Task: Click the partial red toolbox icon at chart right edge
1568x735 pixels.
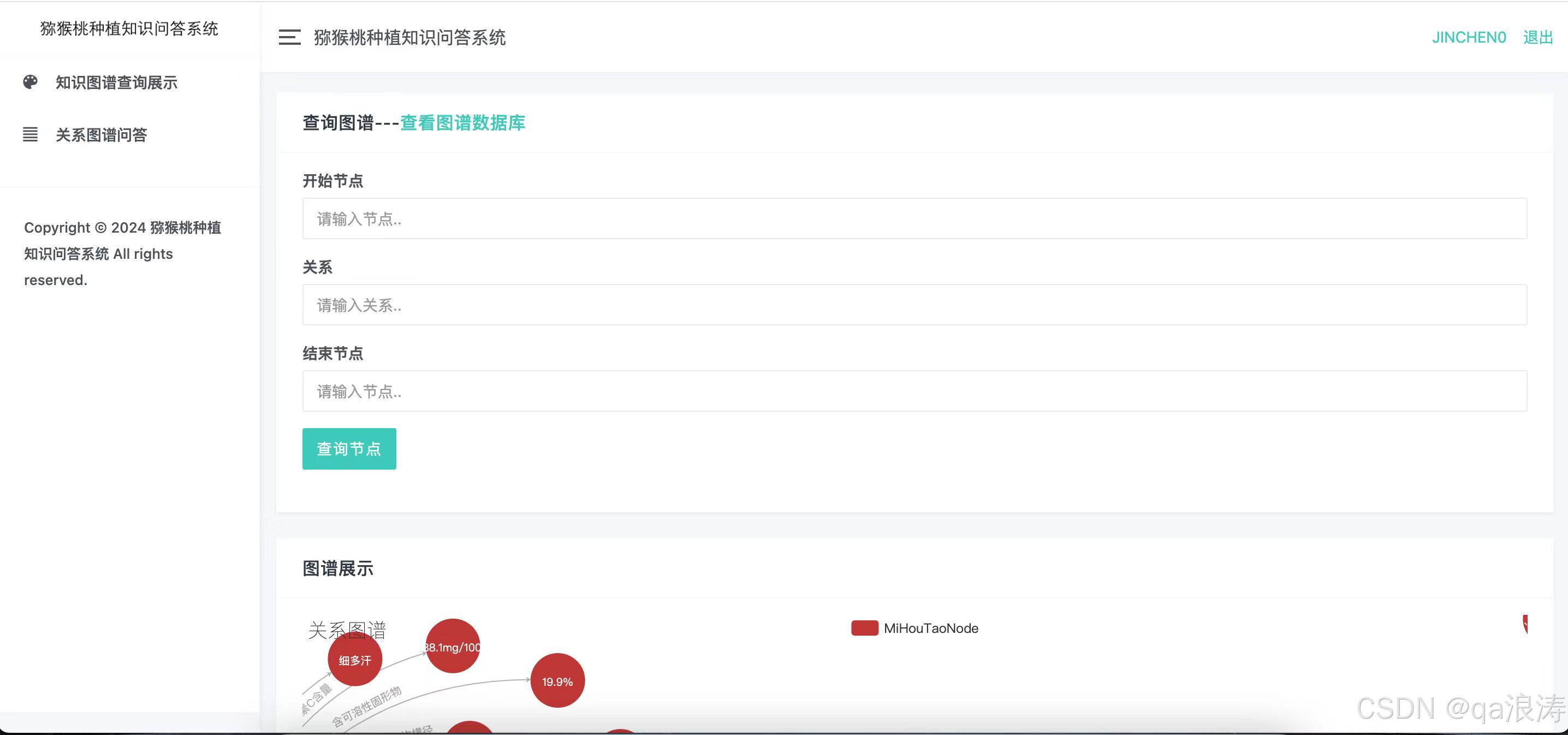Action: 1525,624
